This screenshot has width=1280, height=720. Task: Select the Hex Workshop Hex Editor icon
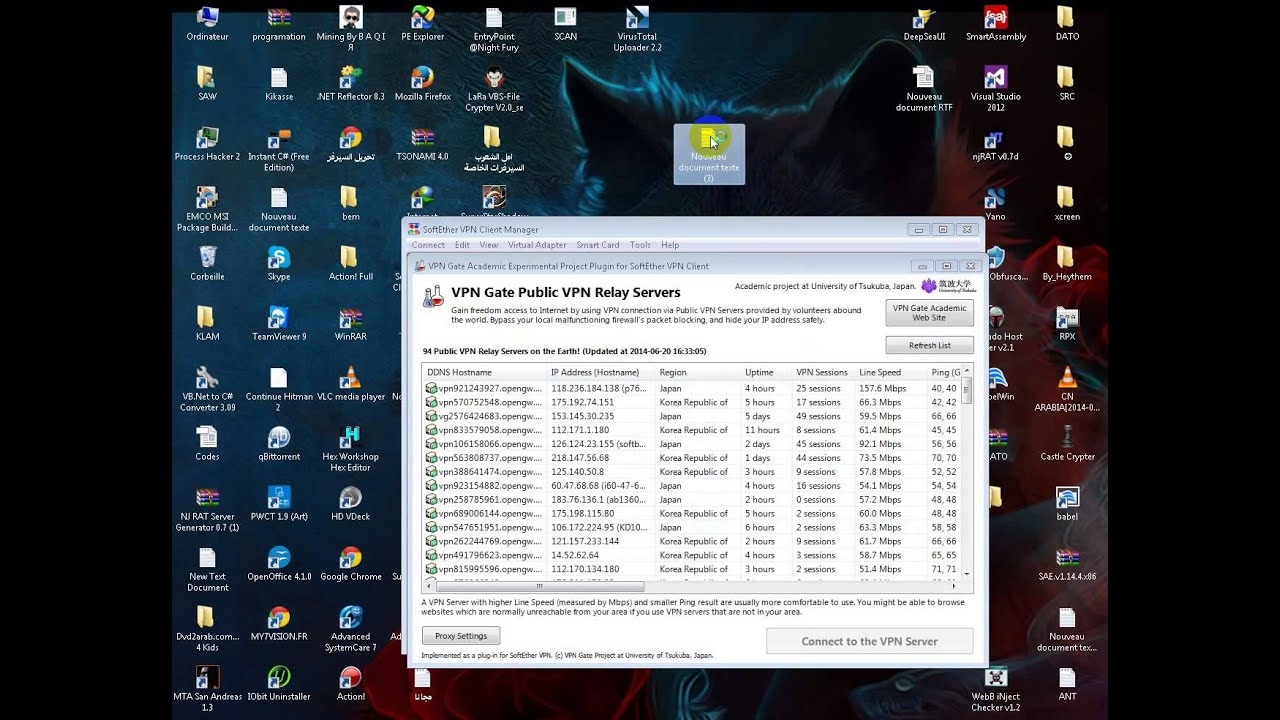point(350,449)
